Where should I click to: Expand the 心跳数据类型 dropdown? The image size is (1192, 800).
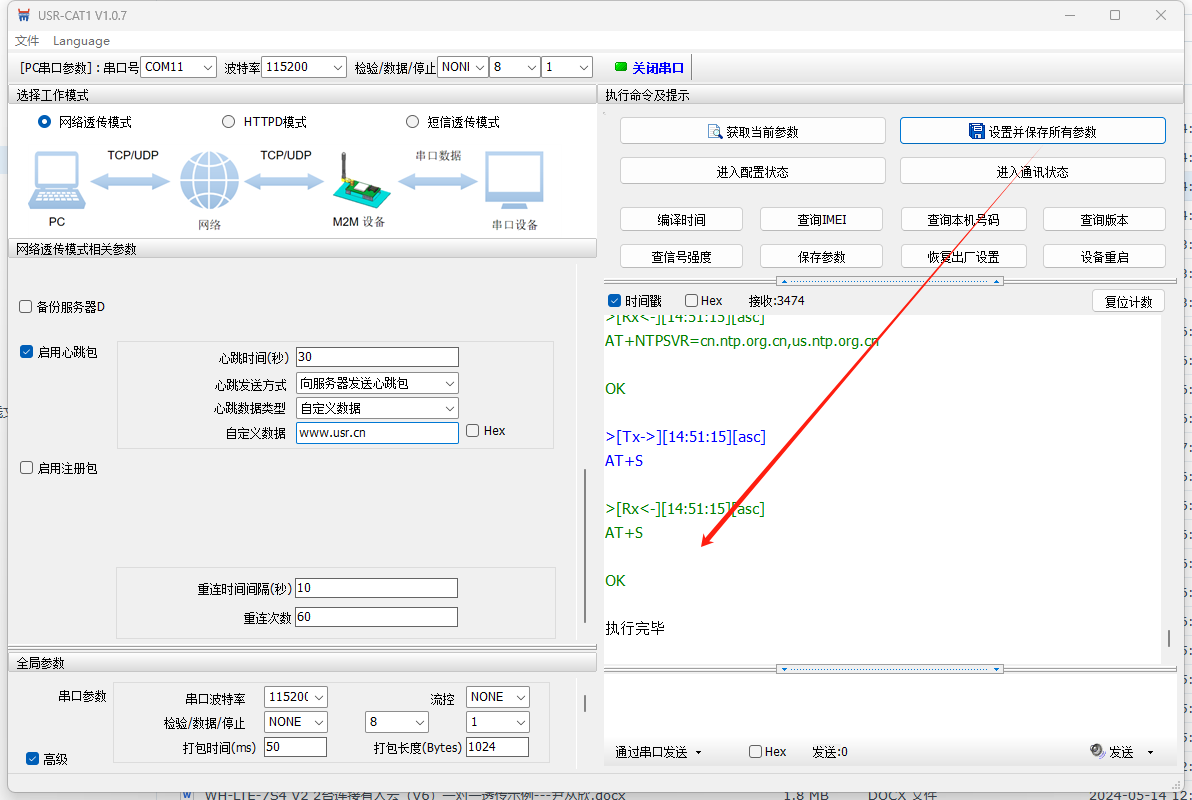coord(449,408)
